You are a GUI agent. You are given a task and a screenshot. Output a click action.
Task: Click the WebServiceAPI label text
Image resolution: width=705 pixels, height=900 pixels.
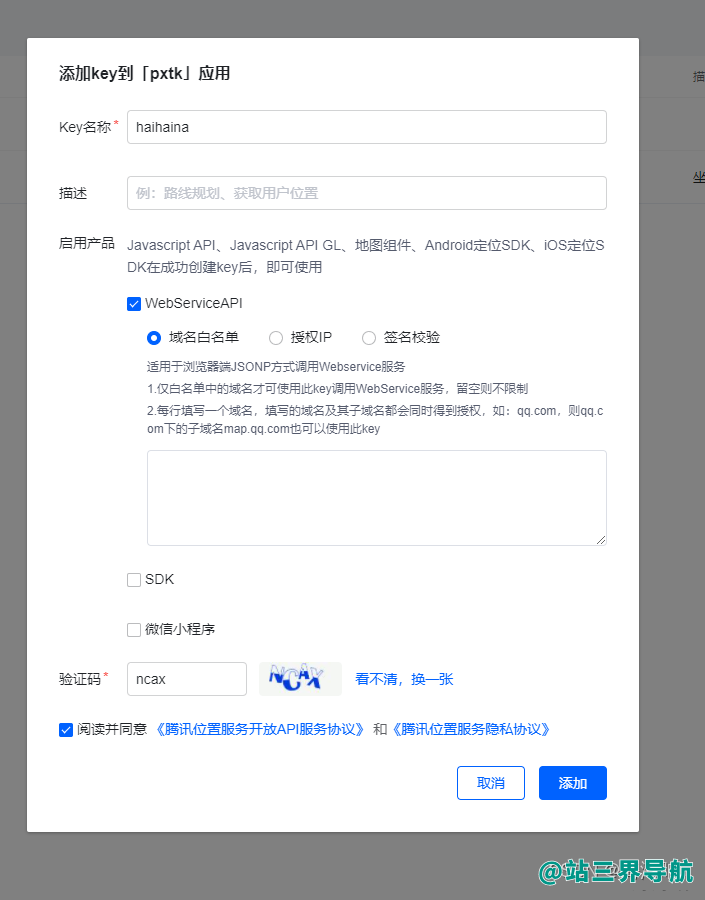click(193, 303)
